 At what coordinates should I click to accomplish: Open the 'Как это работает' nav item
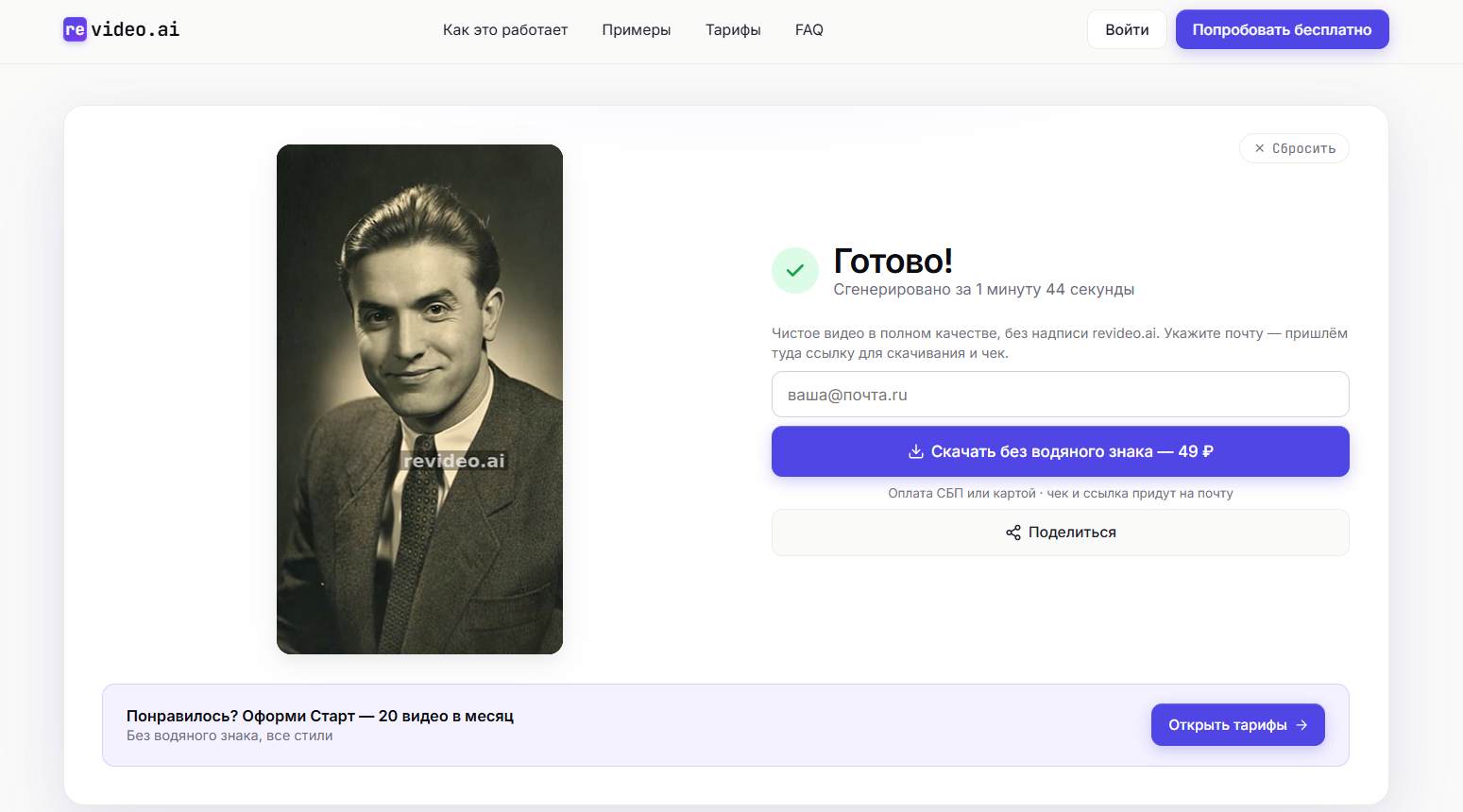505,30
